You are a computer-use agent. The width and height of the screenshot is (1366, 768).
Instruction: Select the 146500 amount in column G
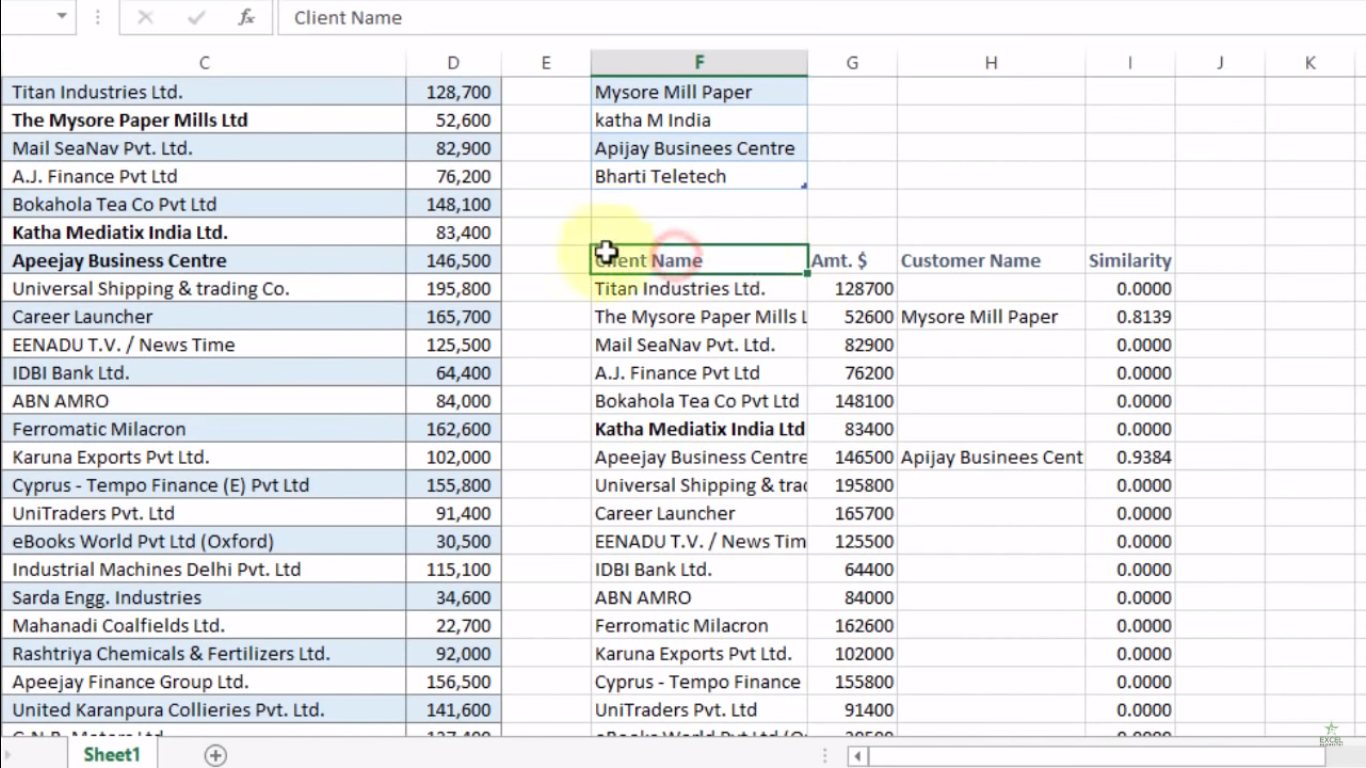pyautogui.click(x=852, y=457)
